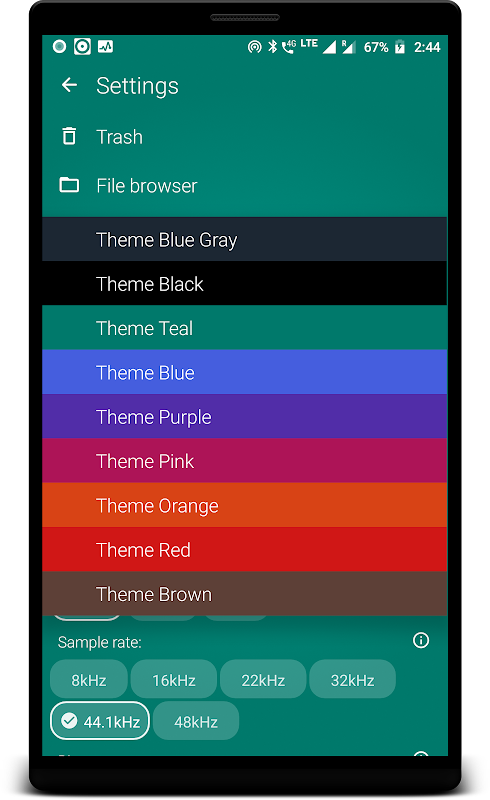The width and height of the screenshot is (490, 800).
Task: Select the 44.1kHz sample rate chip
Action: [100, 721]
